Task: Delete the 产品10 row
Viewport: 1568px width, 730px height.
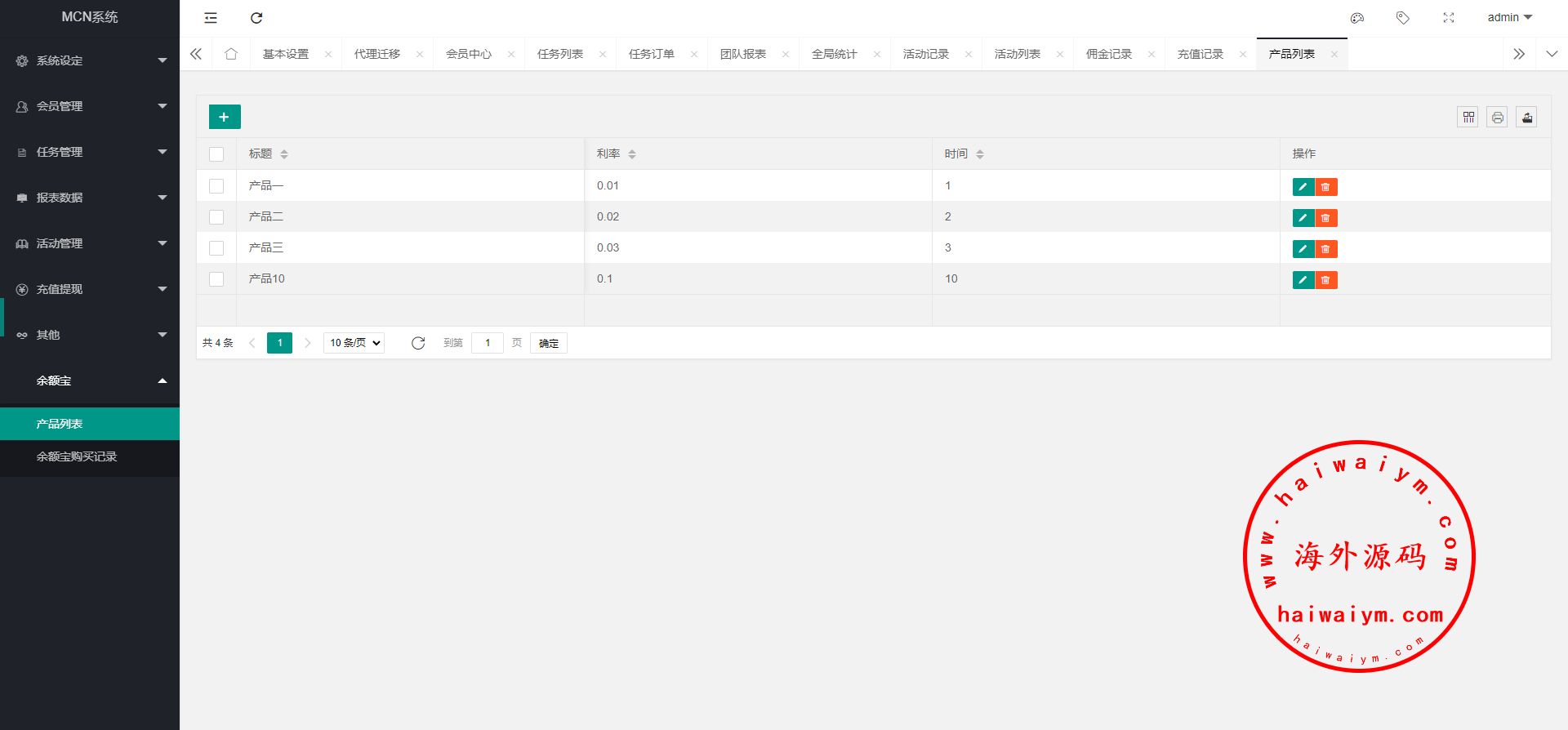Action: tap(1325, 280)
